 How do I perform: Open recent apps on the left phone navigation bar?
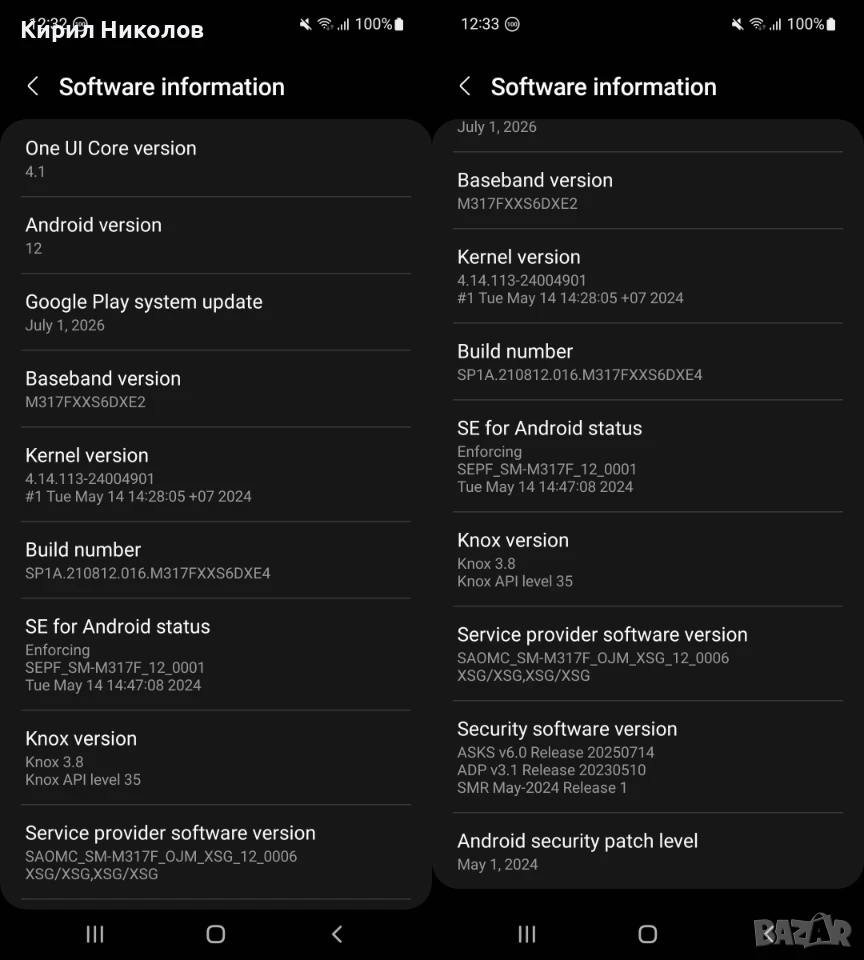click(95, 934)
